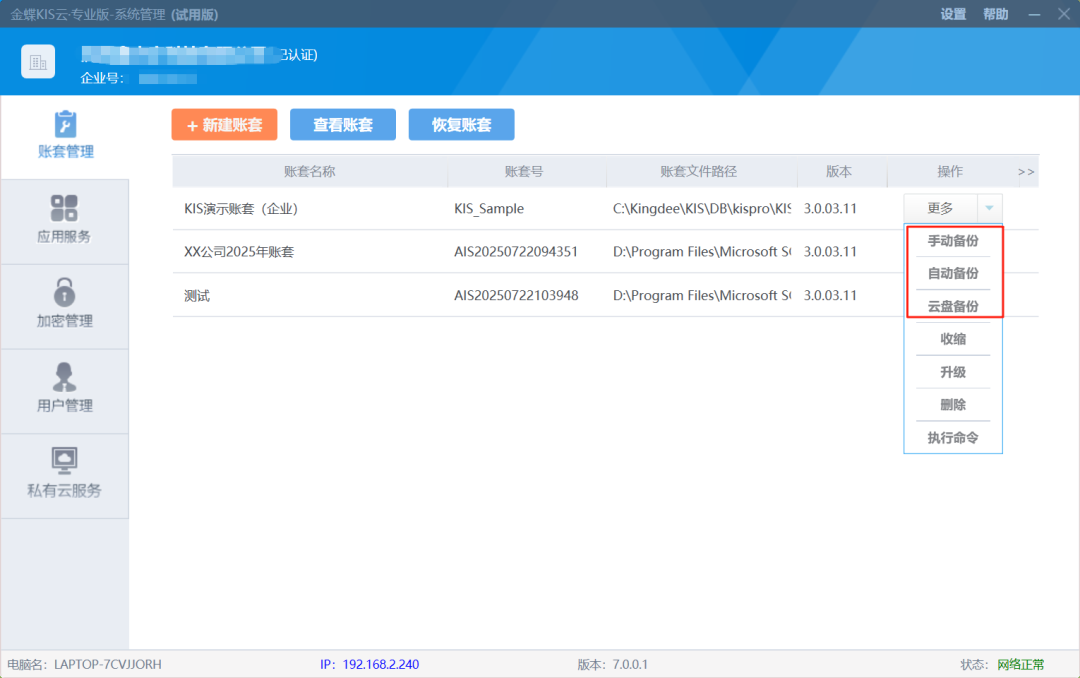The width and height of the screenshot is (1080, 678).
Task: Click the 网络正常 status indicator
Action: point(1021,665)
